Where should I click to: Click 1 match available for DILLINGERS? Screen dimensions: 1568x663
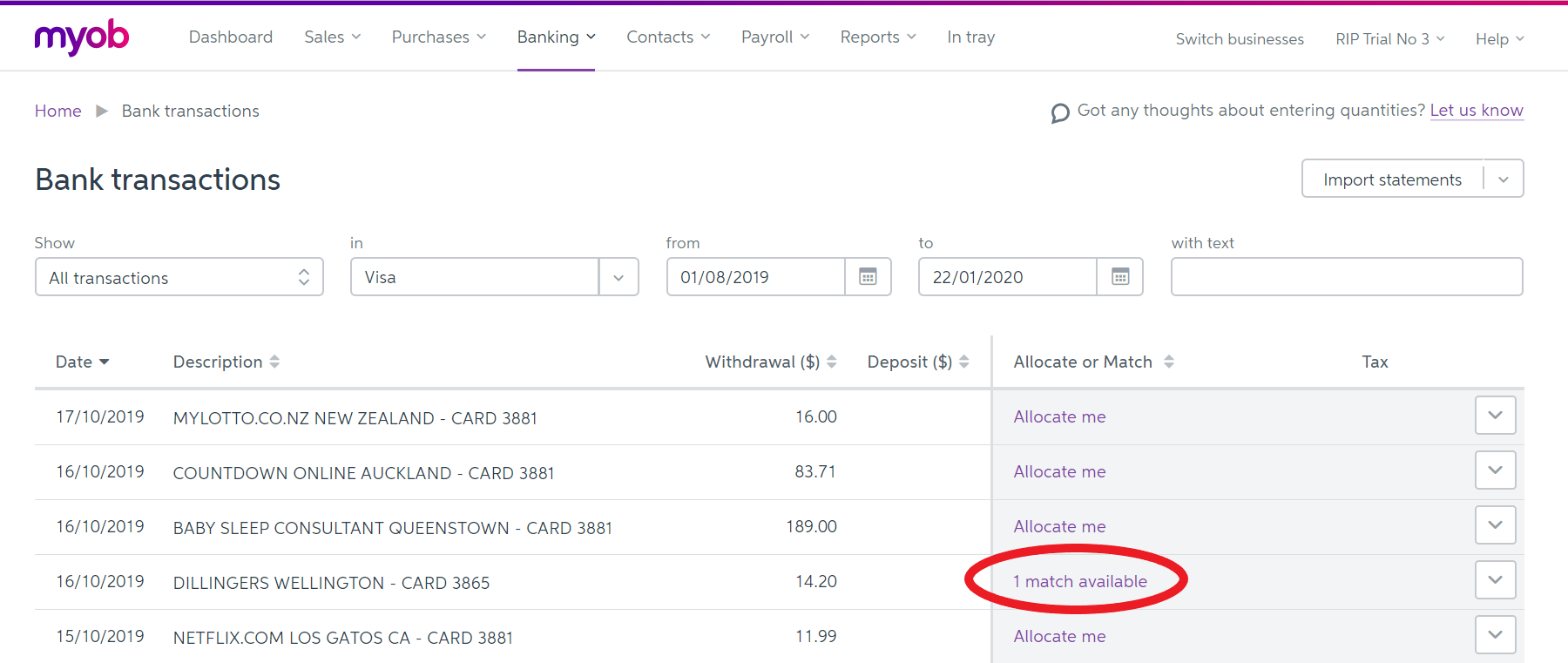pyautogui.click(x=1080, y=581)
